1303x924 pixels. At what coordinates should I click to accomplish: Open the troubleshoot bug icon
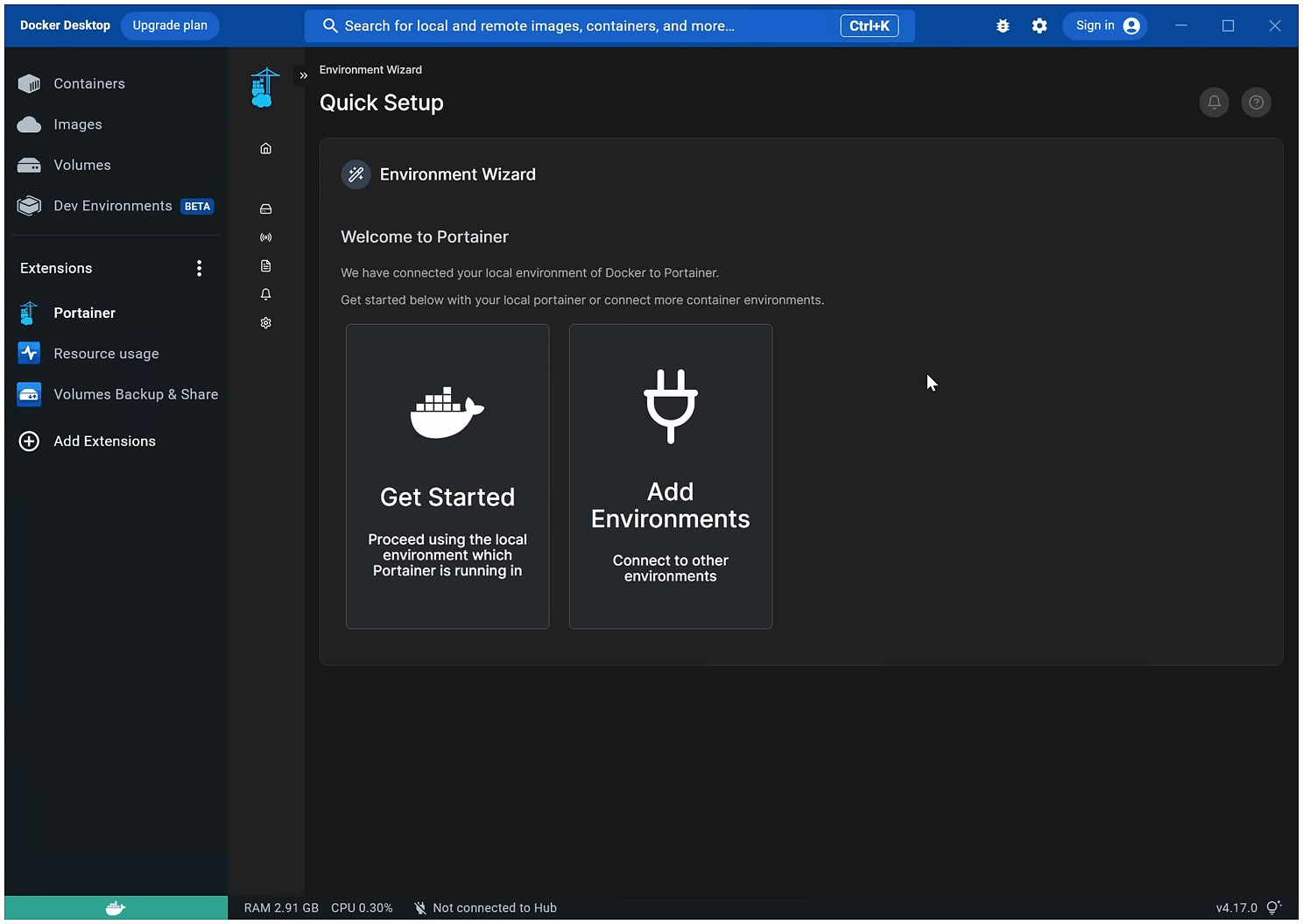(1003, 26)
